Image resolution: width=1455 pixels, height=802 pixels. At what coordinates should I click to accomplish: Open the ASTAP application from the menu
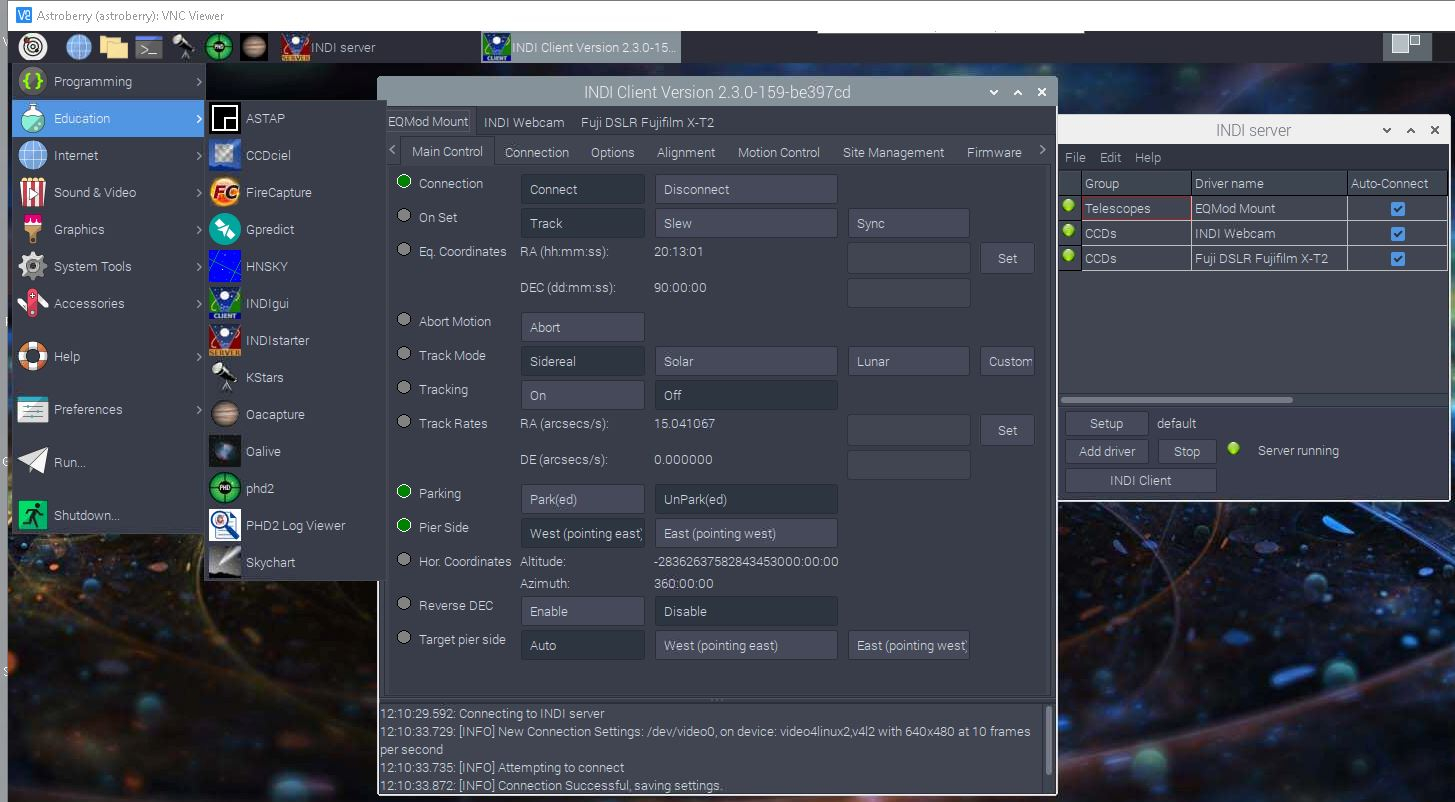[295, 118]
